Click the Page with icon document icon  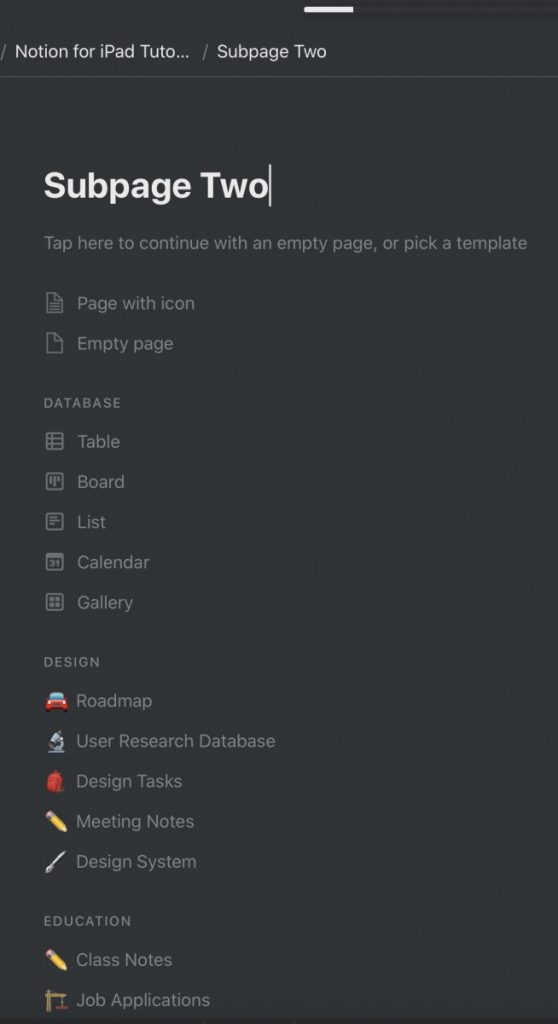[x=55, y=303]
